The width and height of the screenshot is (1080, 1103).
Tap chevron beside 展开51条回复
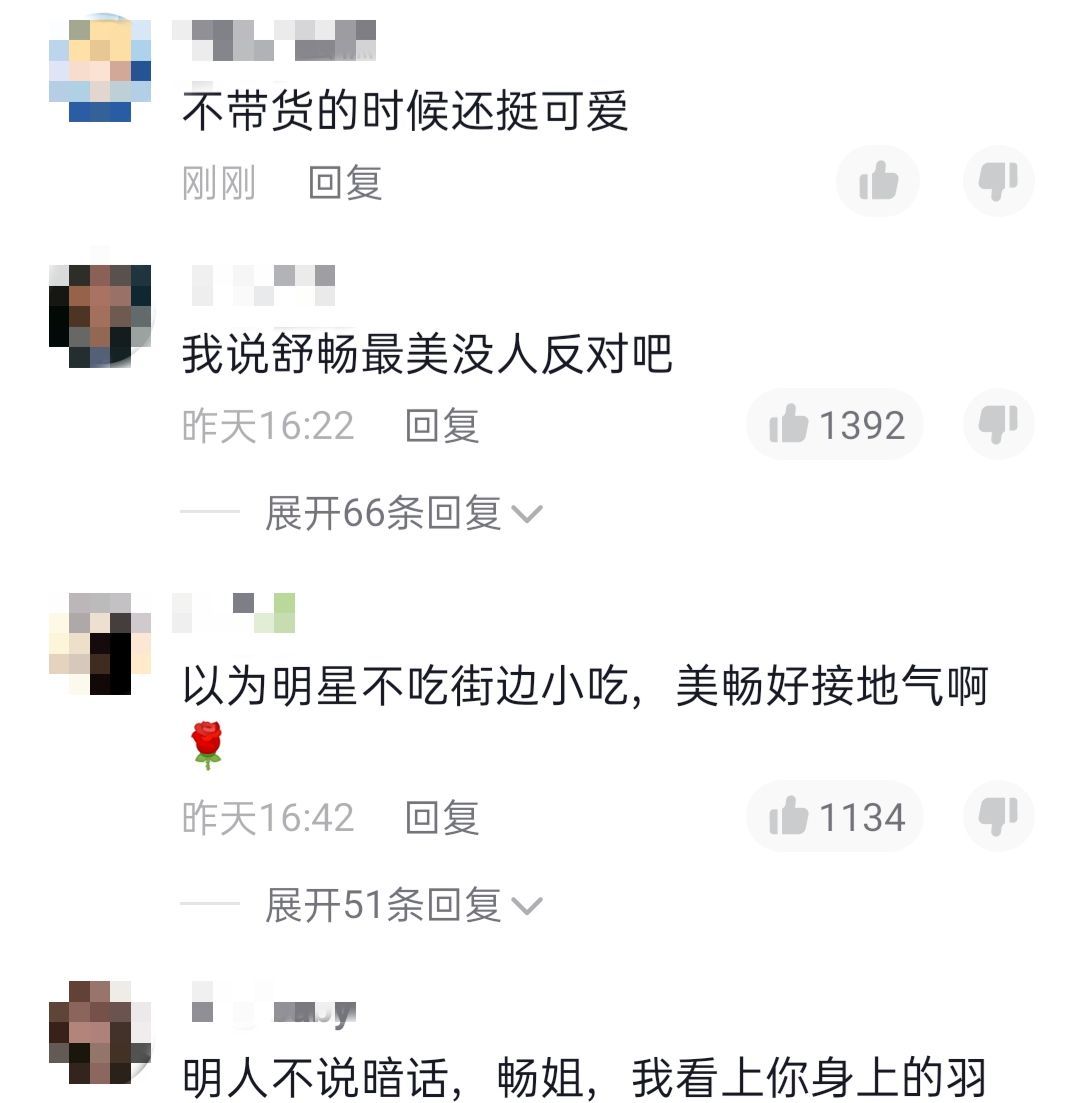[527, 906]
